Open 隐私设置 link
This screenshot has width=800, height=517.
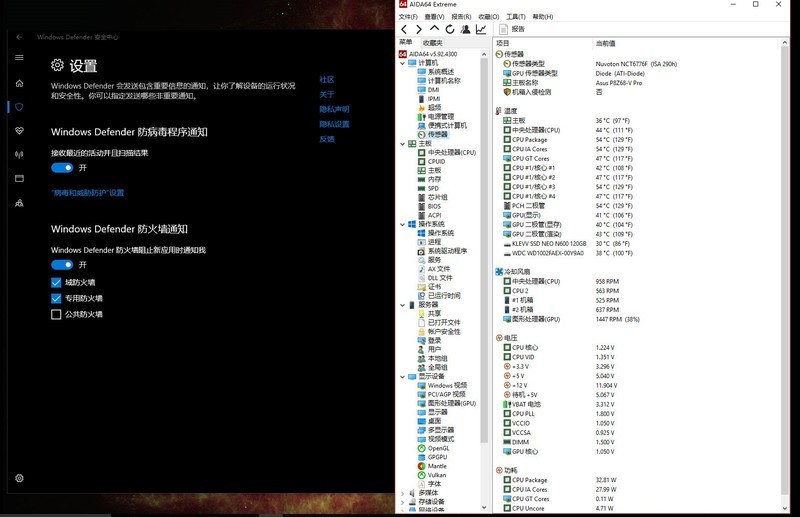click(x=334, y=124)
